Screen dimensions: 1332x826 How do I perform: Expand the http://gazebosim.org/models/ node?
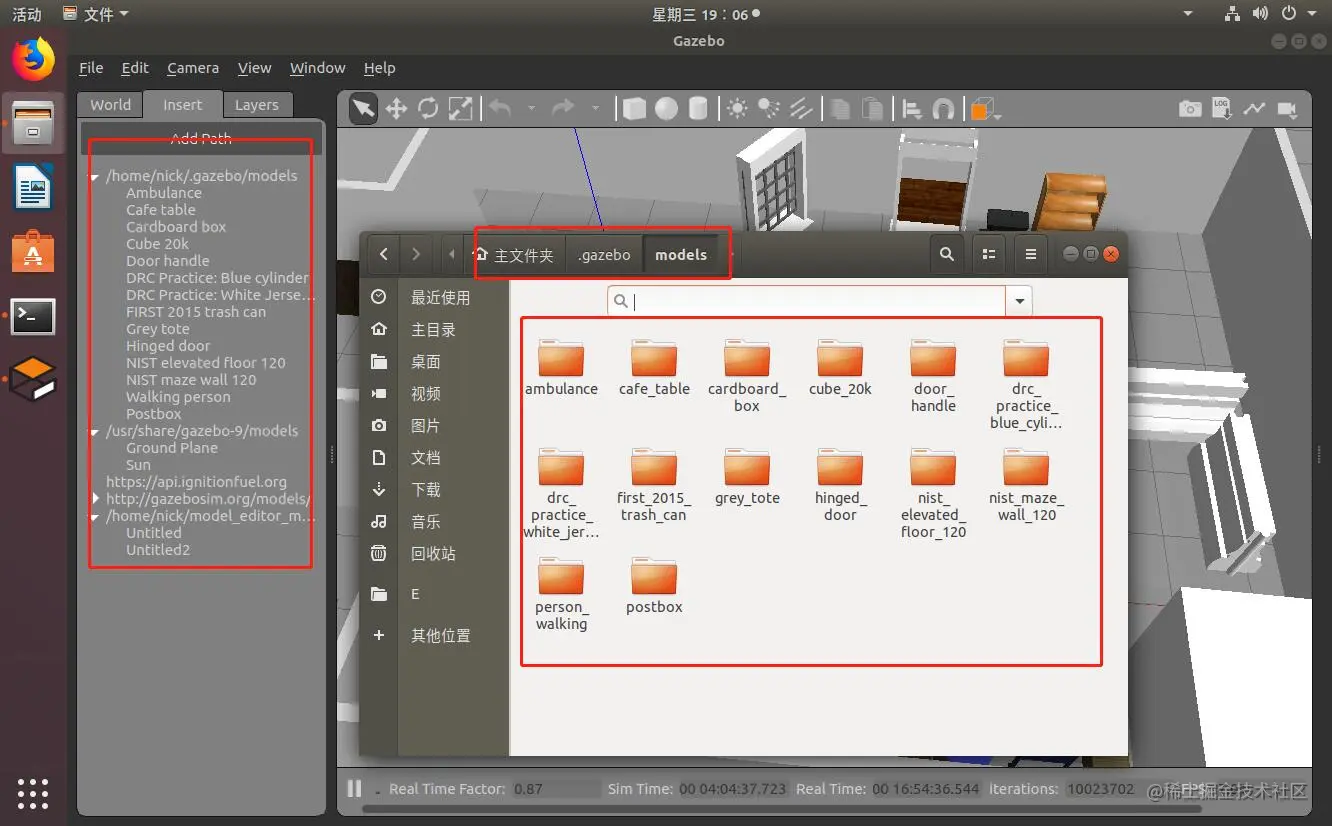coord(95,499)
